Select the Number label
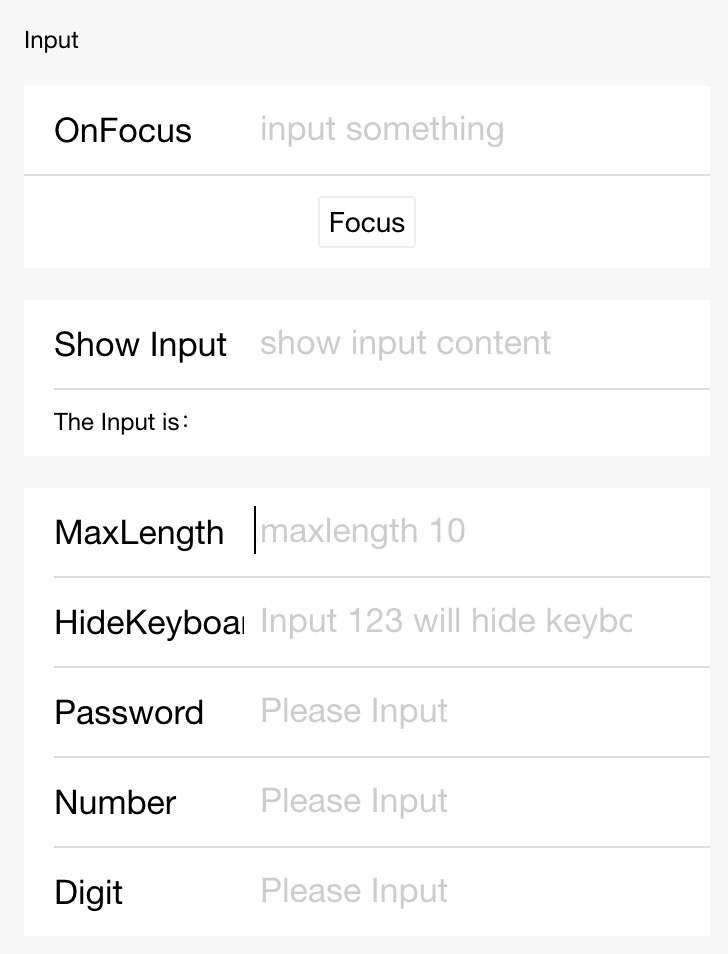Image resolution: width=728 pixels, height=954 pixels. point(115,802)
